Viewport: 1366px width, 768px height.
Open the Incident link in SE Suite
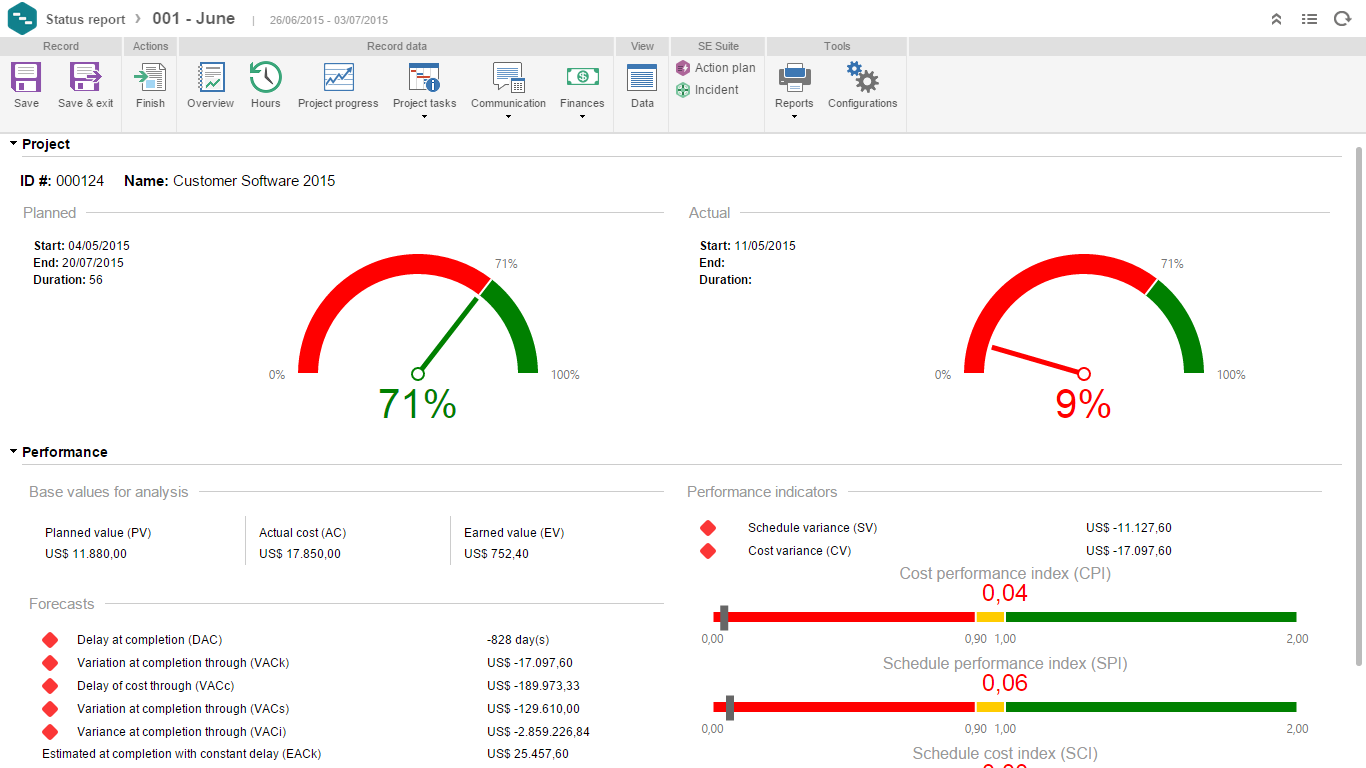click(x=716, y=90)
